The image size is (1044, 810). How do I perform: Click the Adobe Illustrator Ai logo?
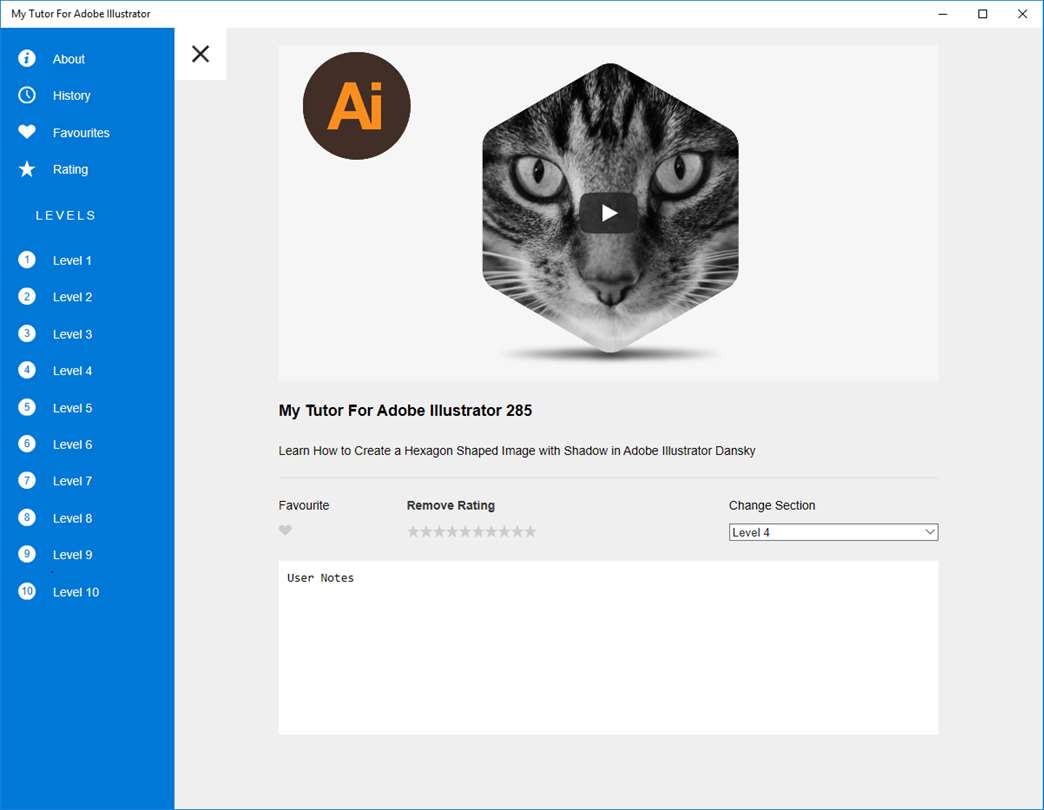coord(356,106)
